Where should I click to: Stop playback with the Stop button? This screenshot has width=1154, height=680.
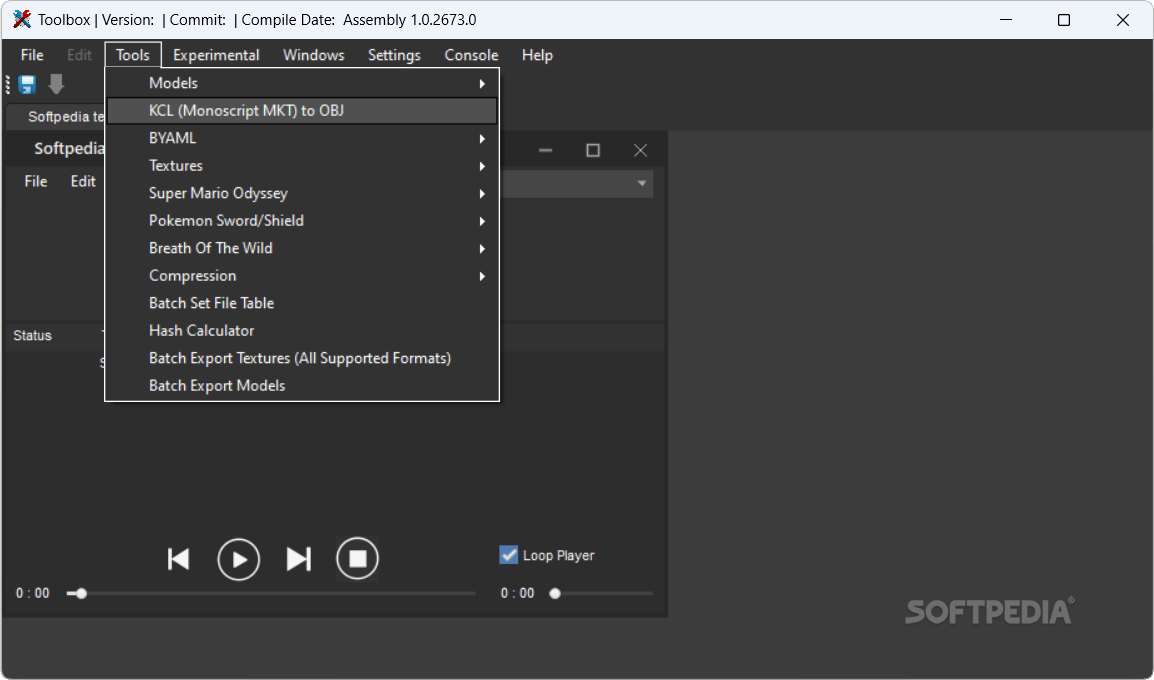358,559
